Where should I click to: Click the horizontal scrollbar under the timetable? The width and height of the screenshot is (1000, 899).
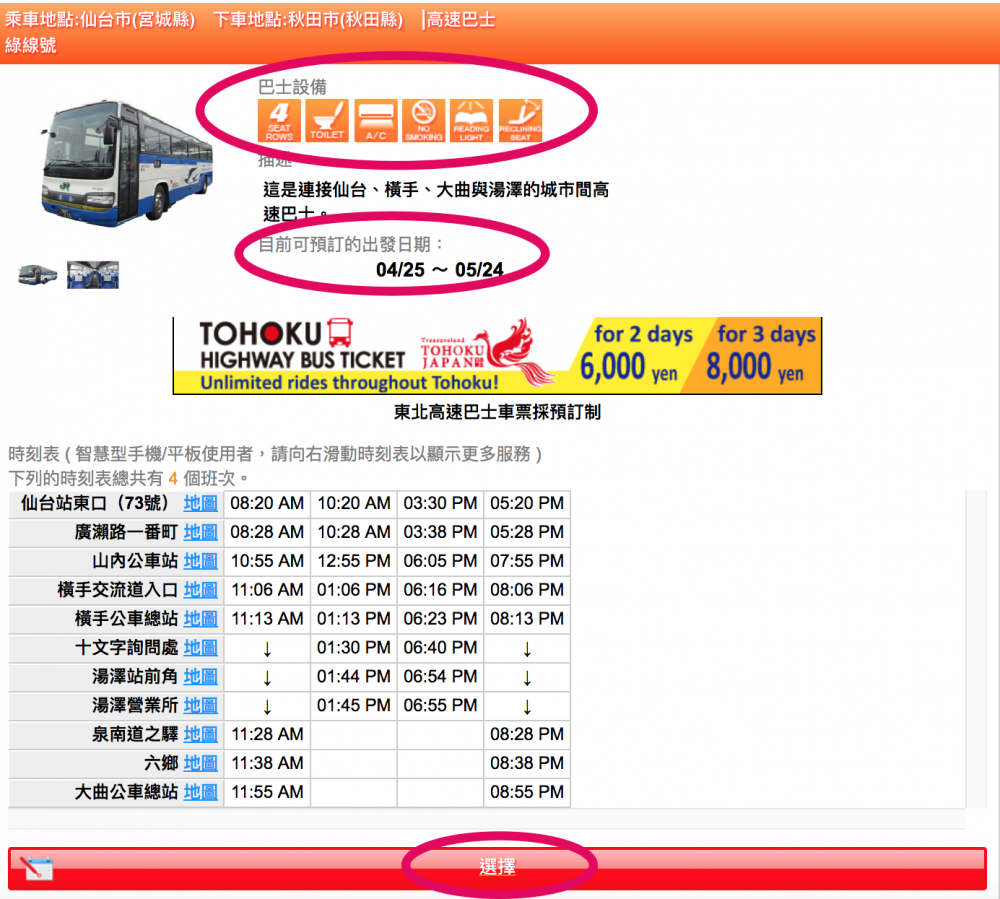pyautogui.click(x=487, y=818)
